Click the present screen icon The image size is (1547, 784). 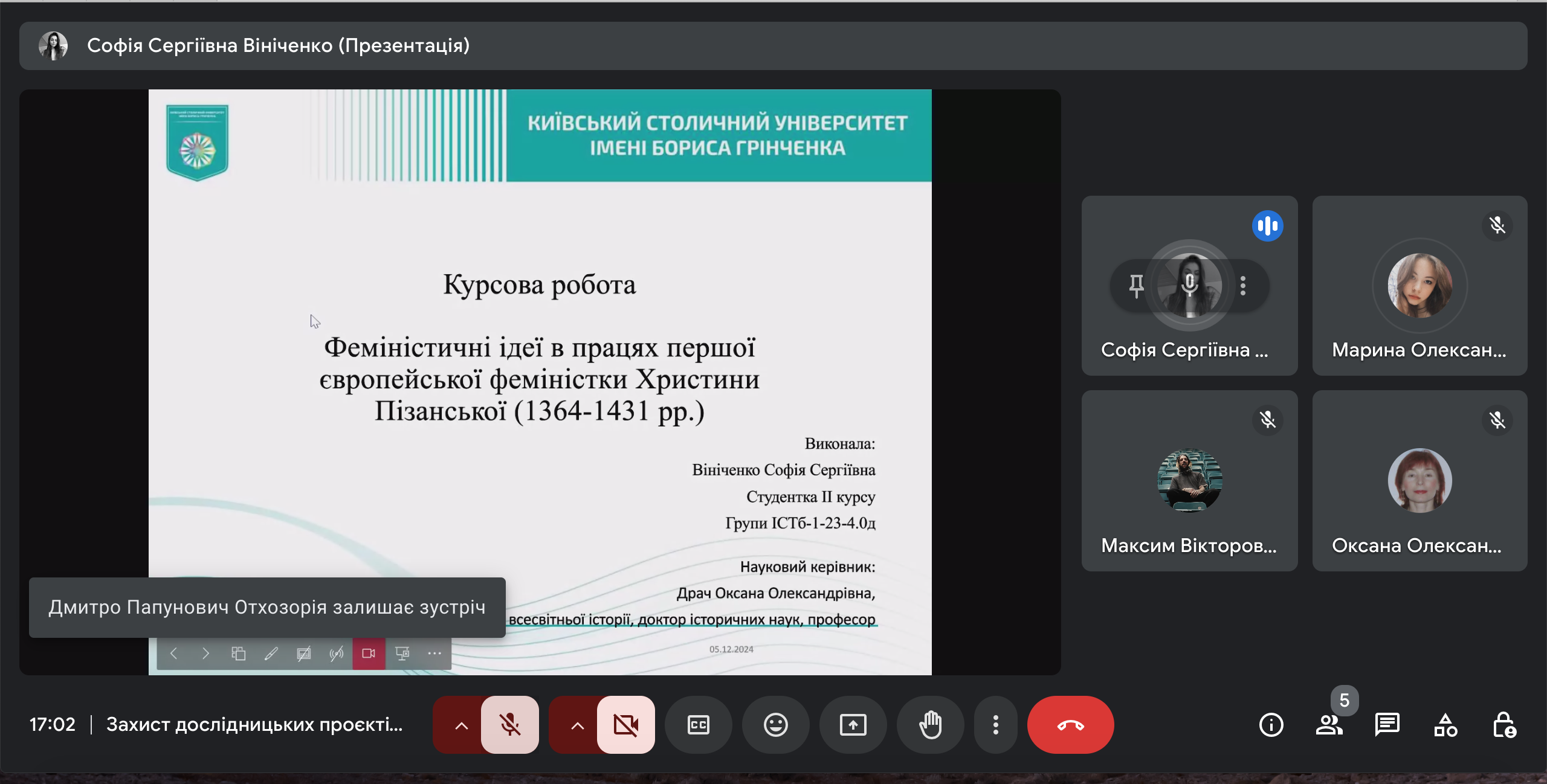point(853,724)
